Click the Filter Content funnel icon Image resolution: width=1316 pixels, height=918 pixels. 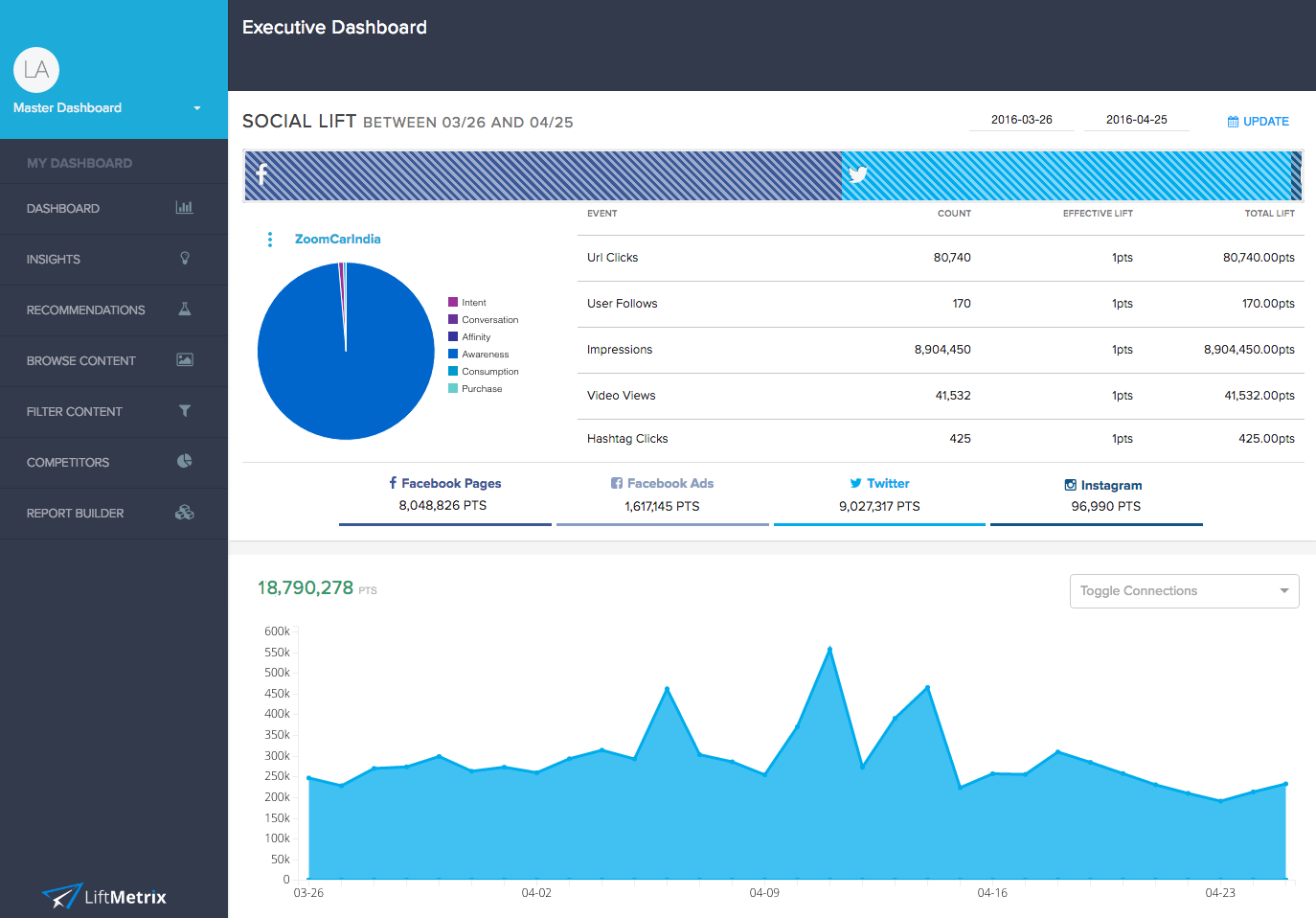point(185,410)
